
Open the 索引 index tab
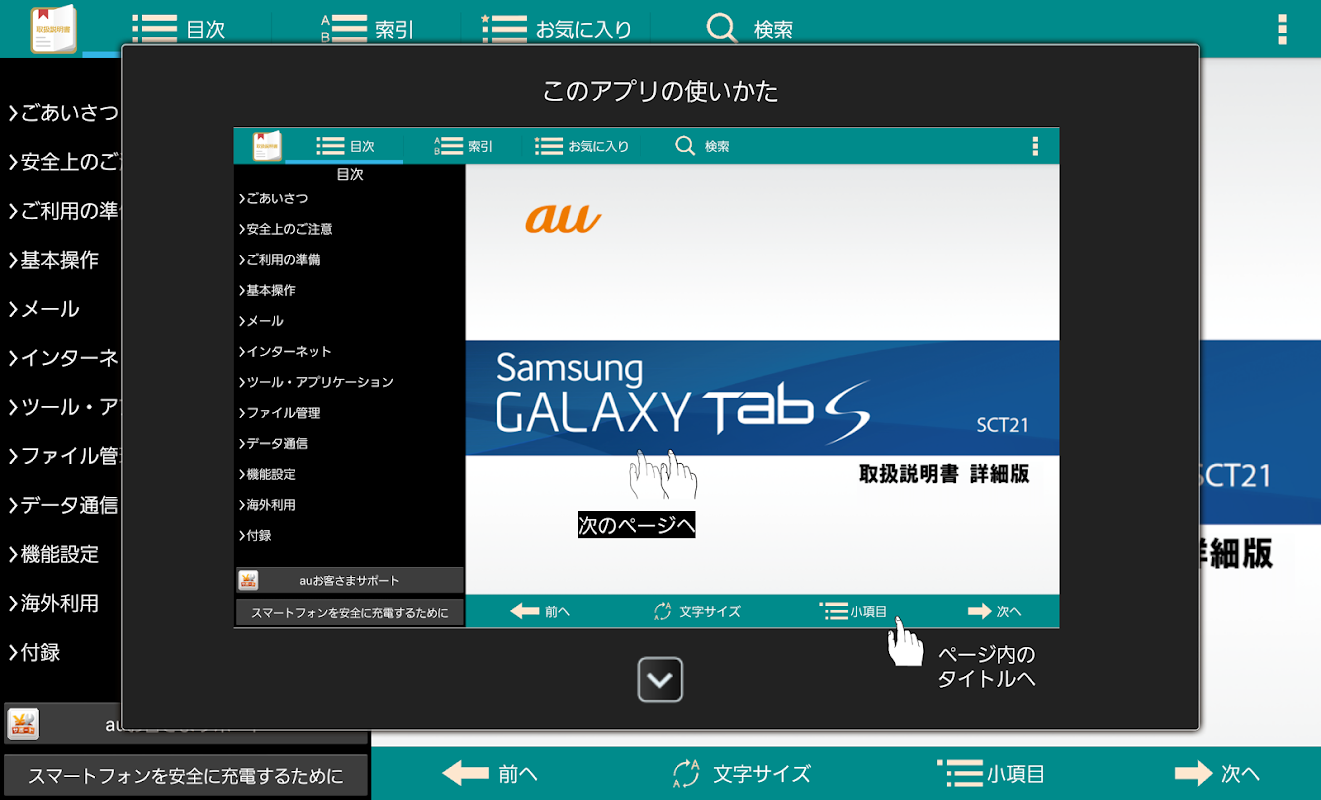coord(367,29)
